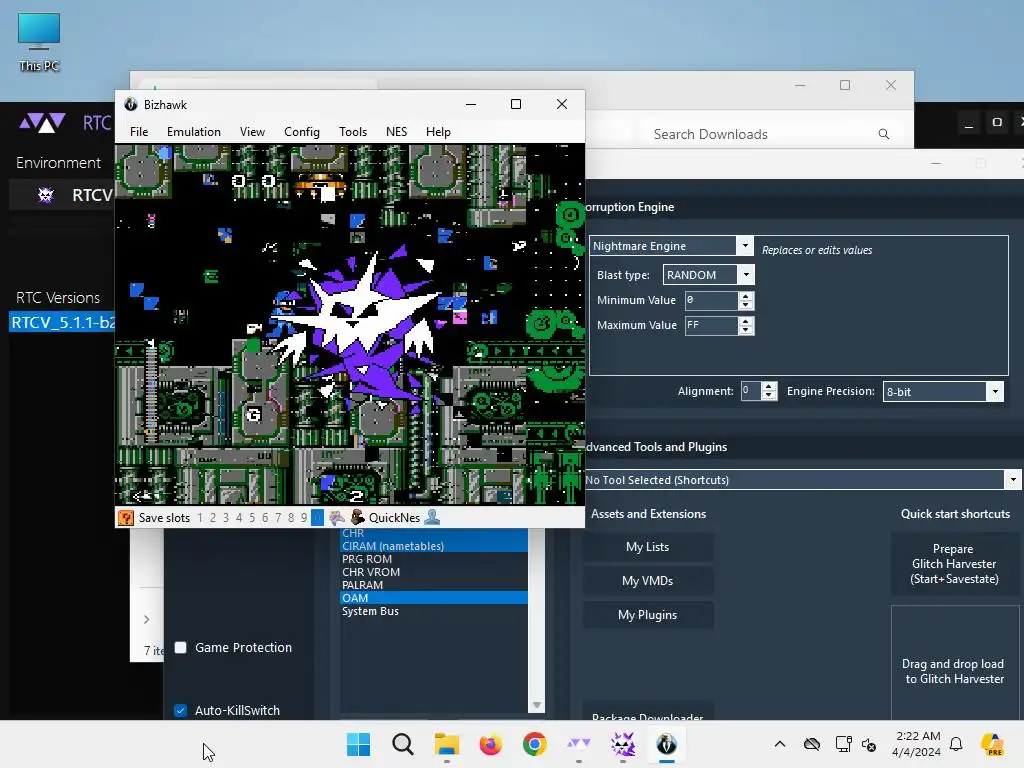This screenshot has width=1024, height=768.
Task: Click Prepare Glitch Harvester (Start+Savestate)
Action: (x=954, y=564)
